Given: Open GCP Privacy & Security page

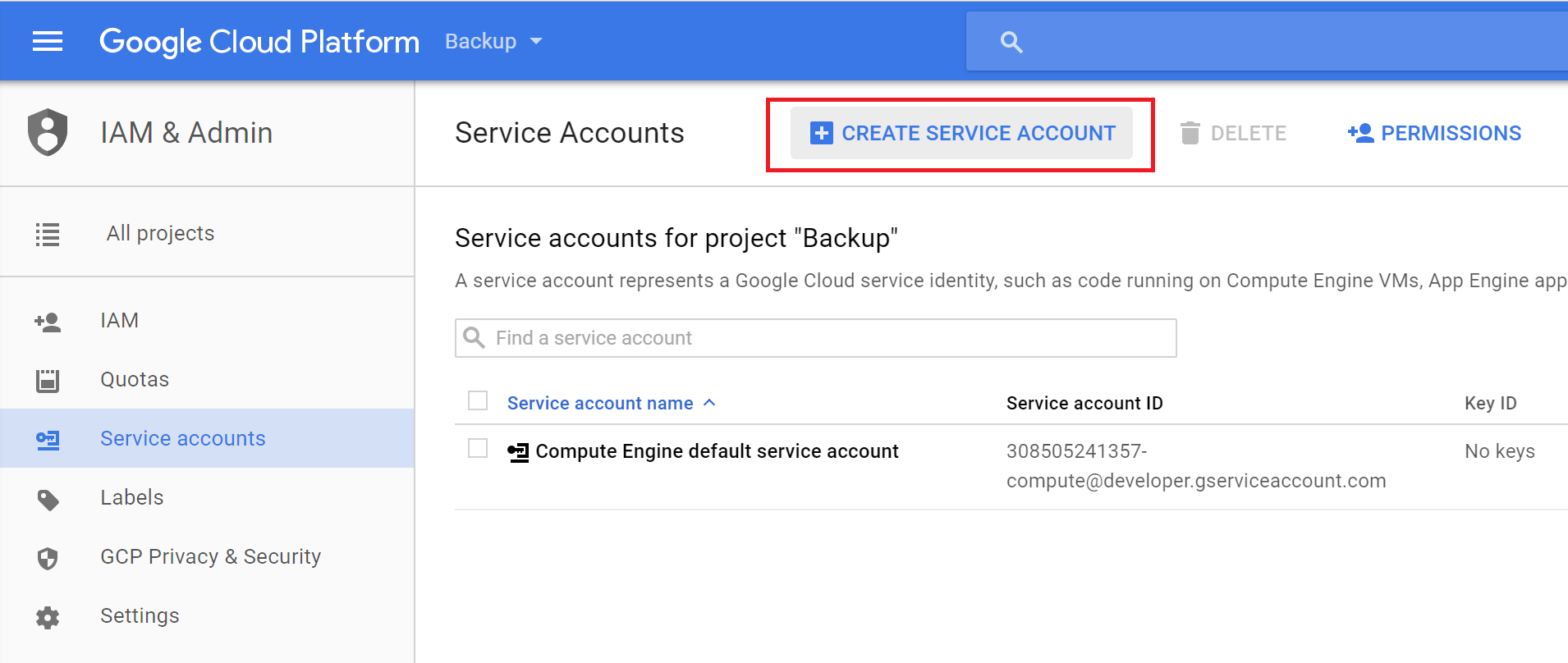Looking at the screenshot, I should point(207,556).
